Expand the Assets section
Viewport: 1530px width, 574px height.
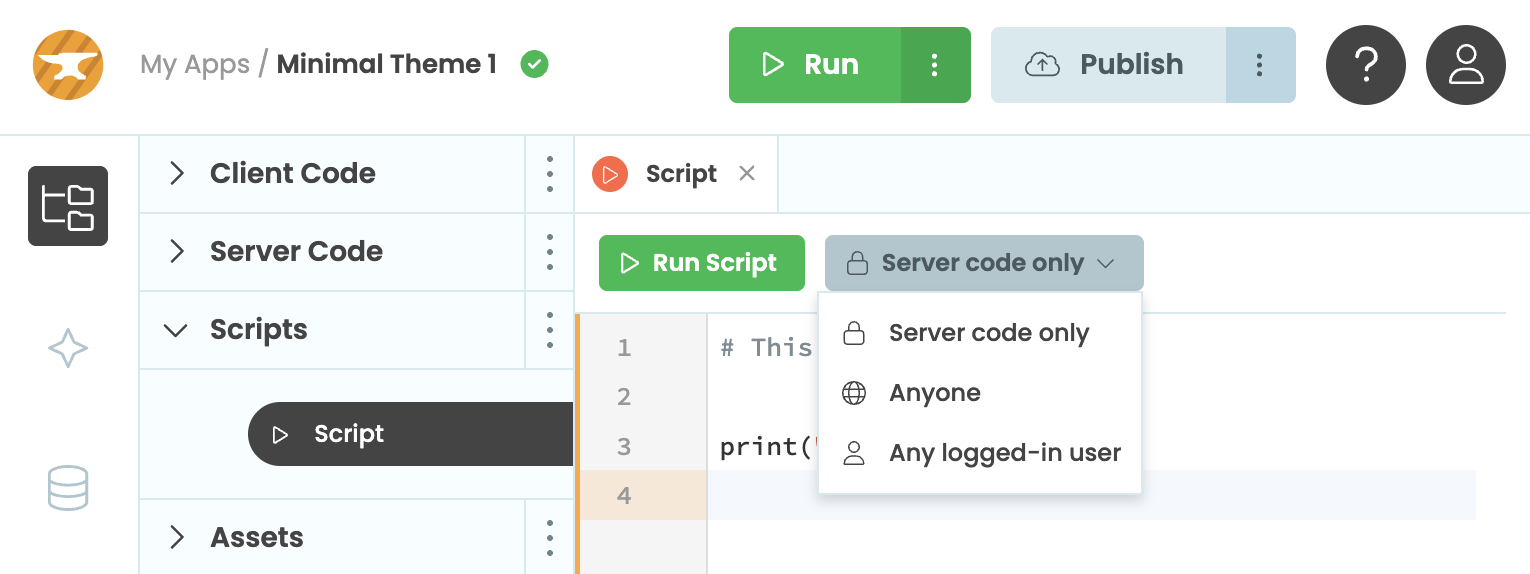(332, 538)
